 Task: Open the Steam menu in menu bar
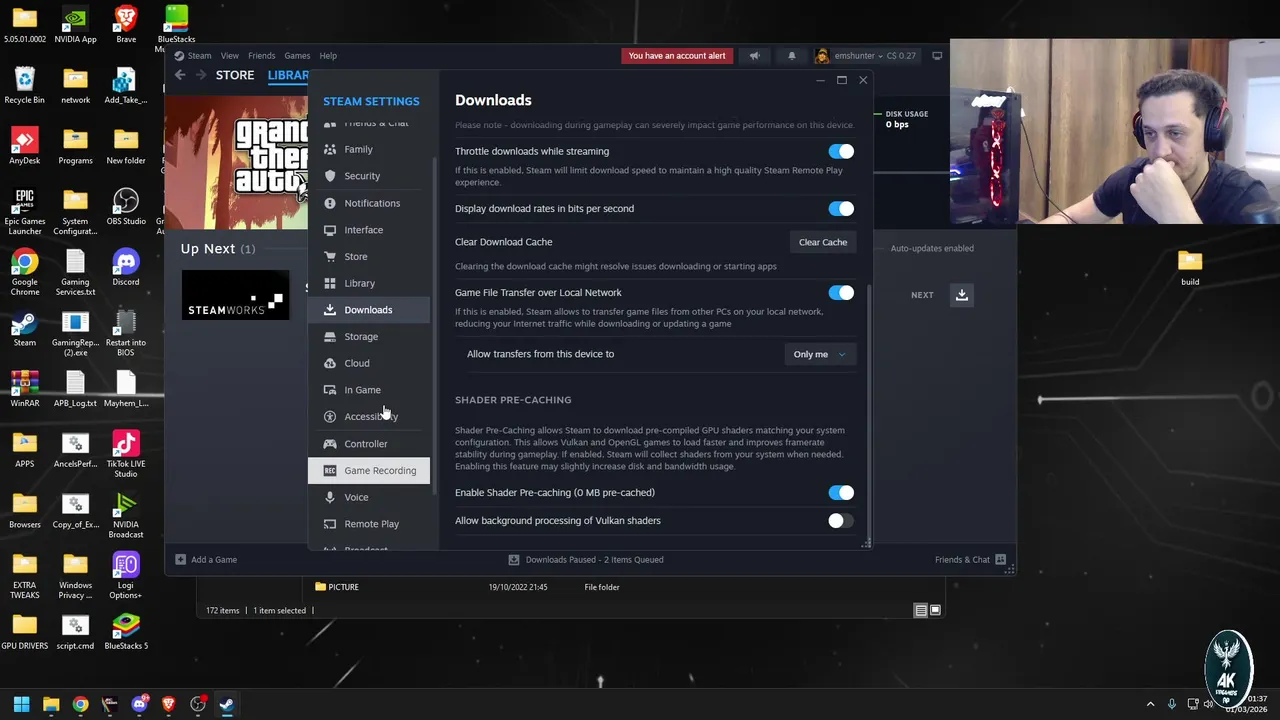point(199,56)
